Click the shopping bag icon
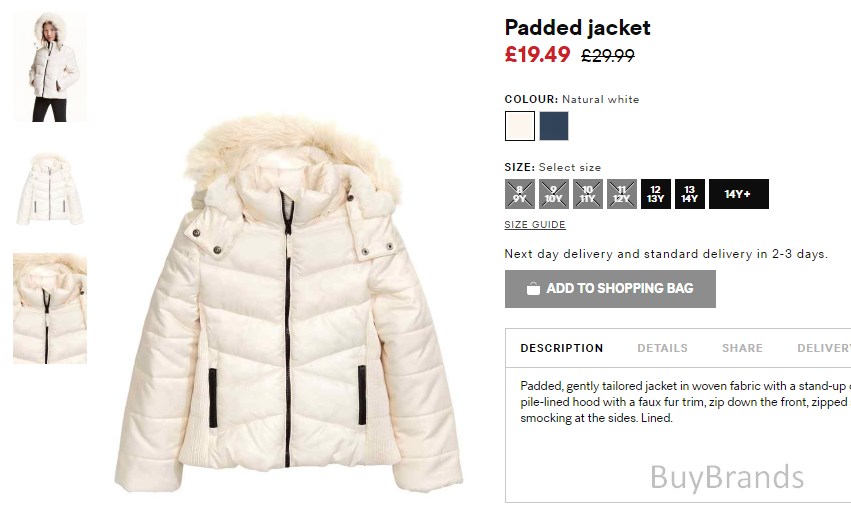The image size is (851, 517). [x=533, y=289]
